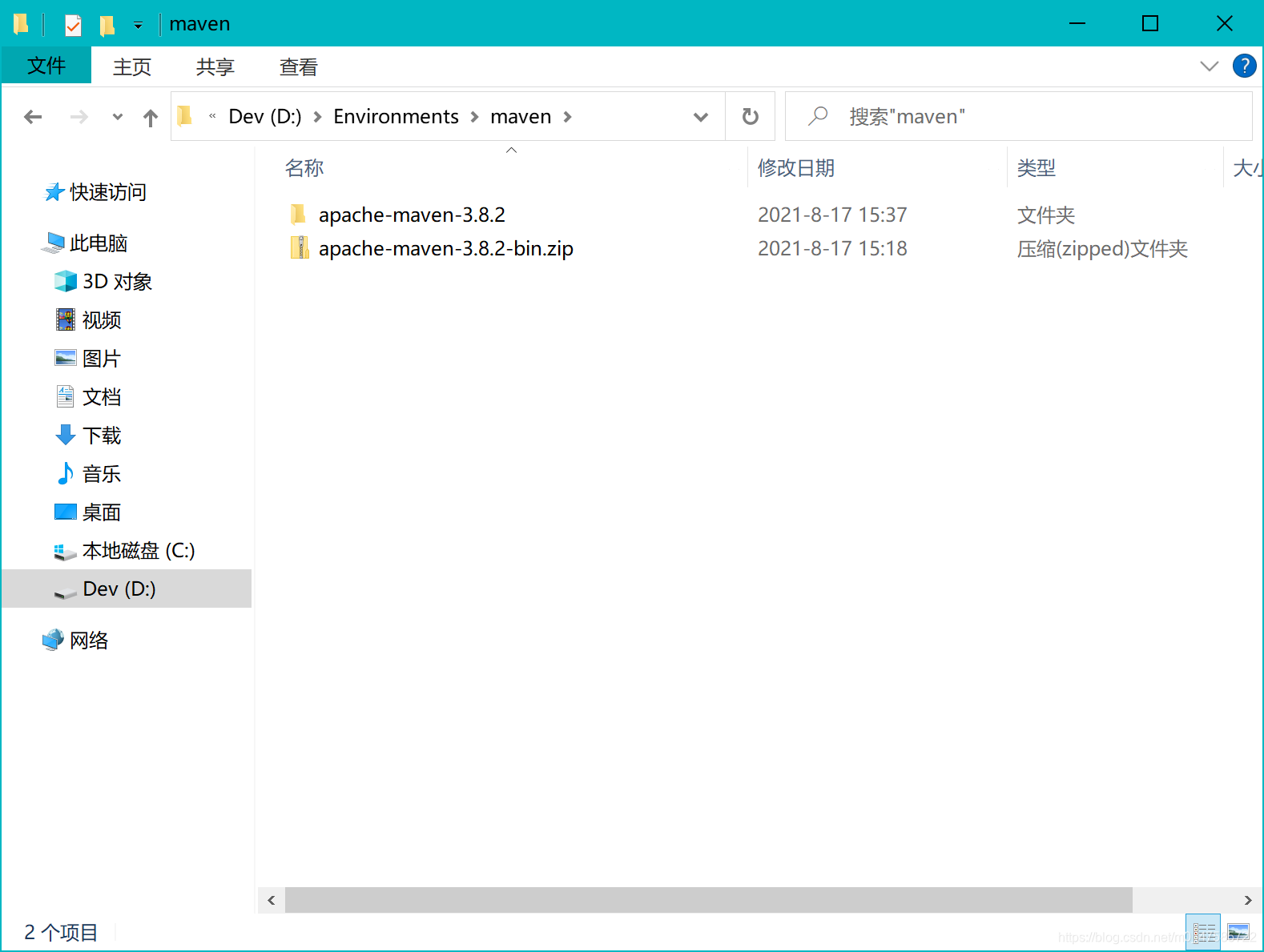Click the 此电脑 computer icon
The height and width of the screenshot is (952, 1264).
(54, 243)
